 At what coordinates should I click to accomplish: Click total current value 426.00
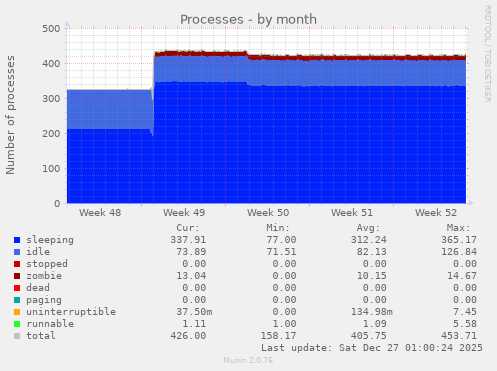pos(188,336)
